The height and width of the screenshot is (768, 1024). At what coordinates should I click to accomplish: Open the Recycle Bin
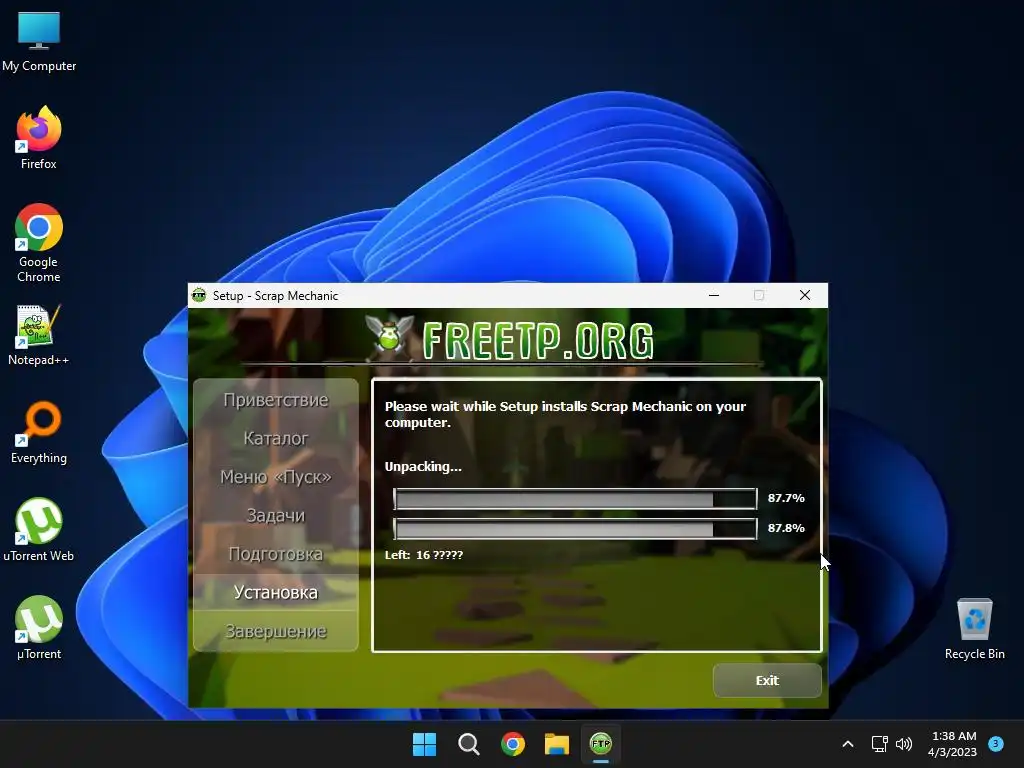coord(974,628)
